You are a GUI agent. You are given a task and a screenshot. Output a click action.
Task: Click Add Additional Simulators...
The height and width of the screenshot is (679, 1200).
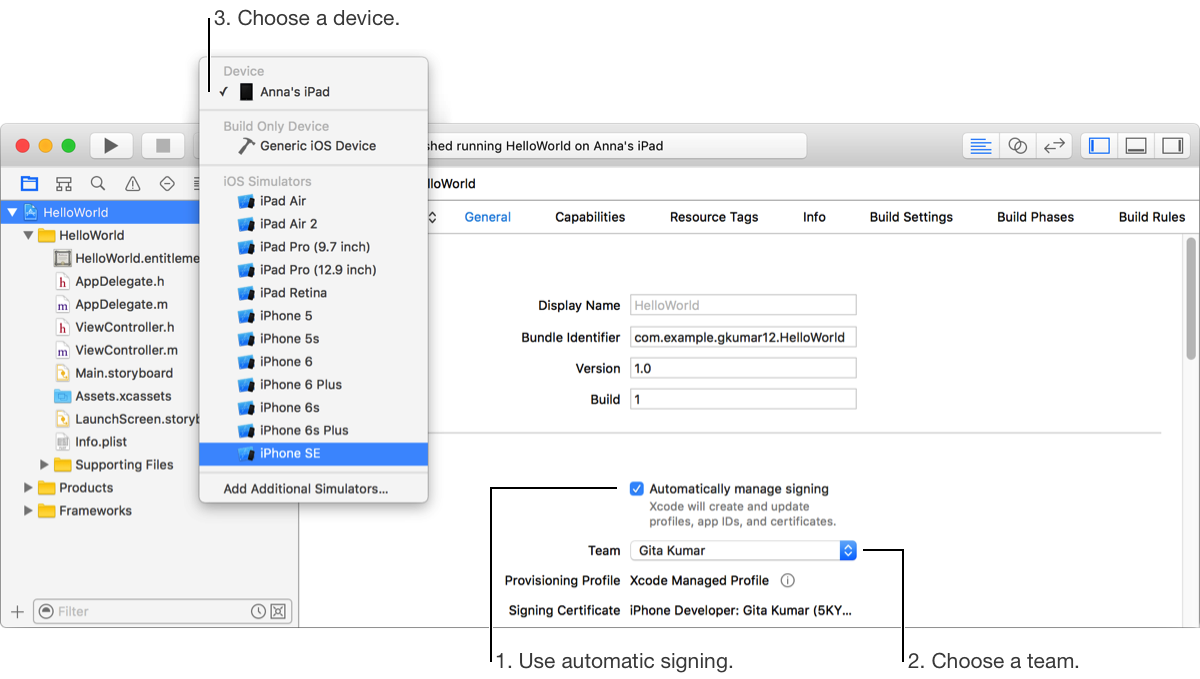(314, 489)
